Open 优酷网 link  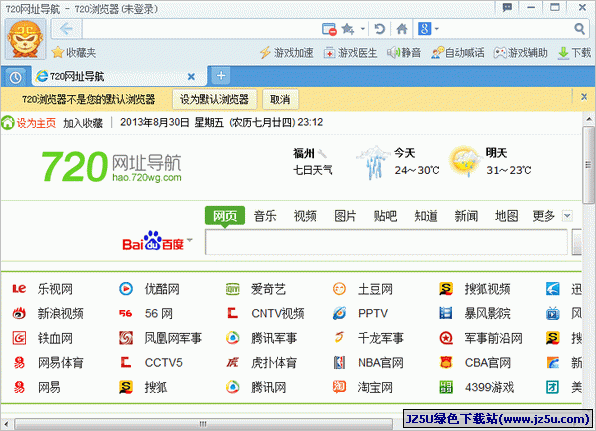(162, 289)
